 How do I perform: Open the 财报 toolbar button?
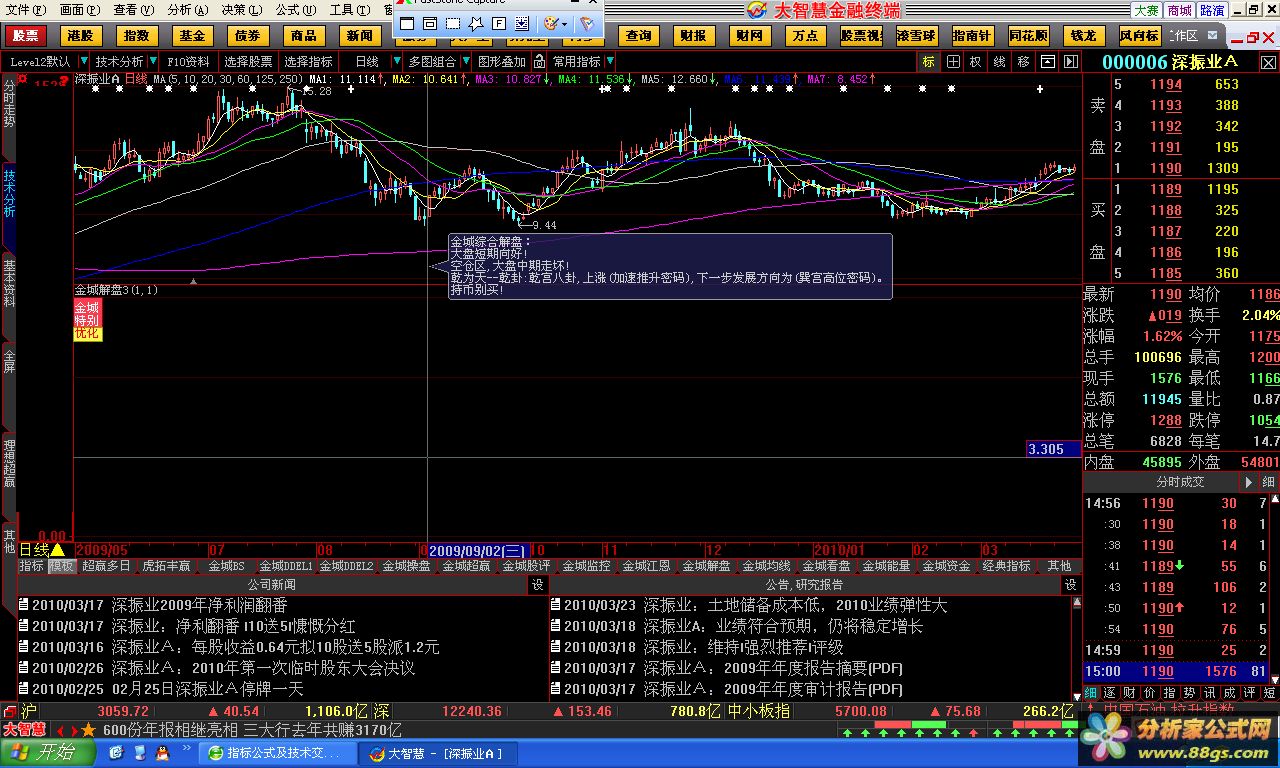(x=693, y=36)
